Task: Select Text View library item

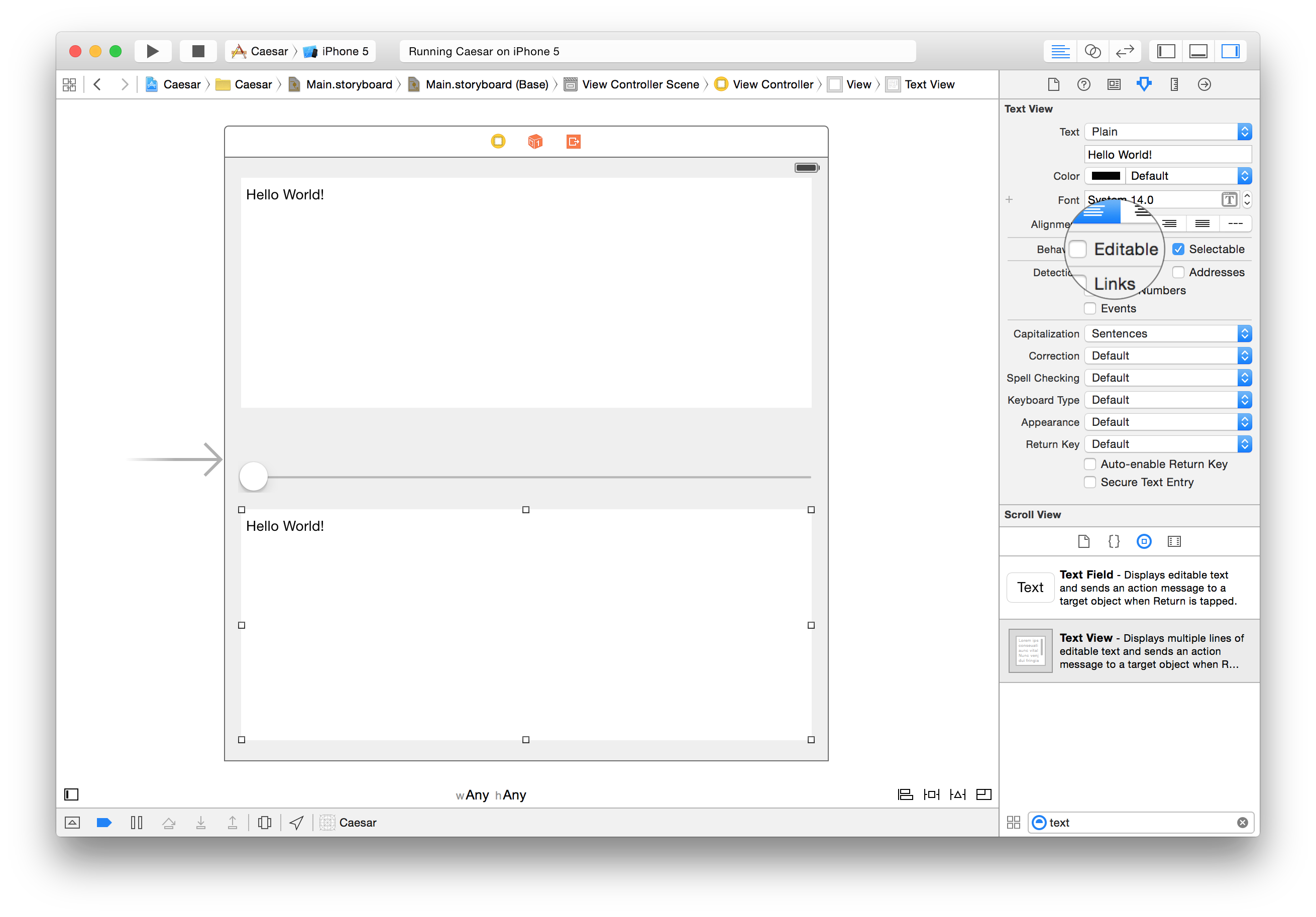Action: point(1129,651)
